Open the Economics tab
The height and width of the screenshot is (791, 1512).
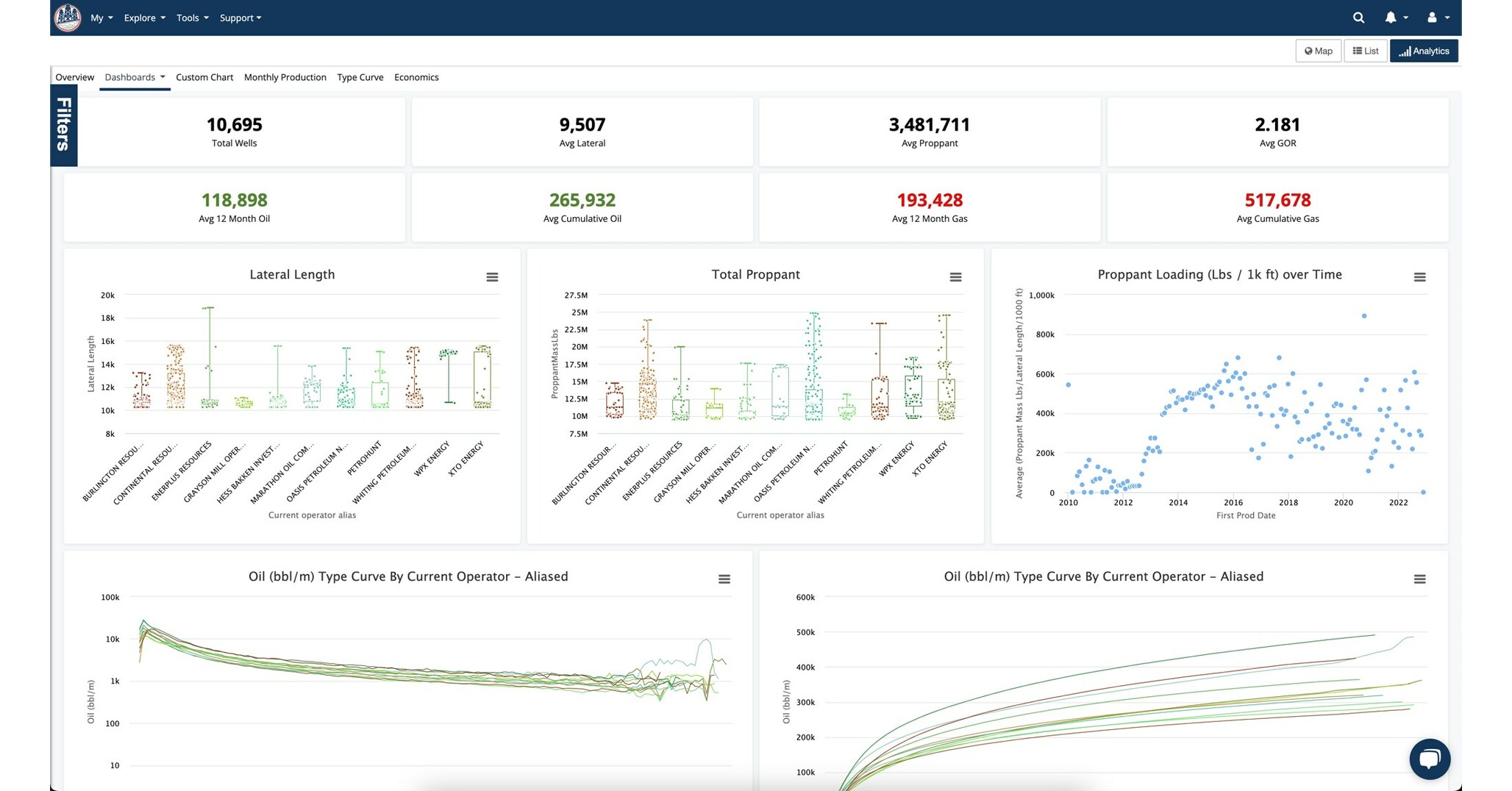416,76
